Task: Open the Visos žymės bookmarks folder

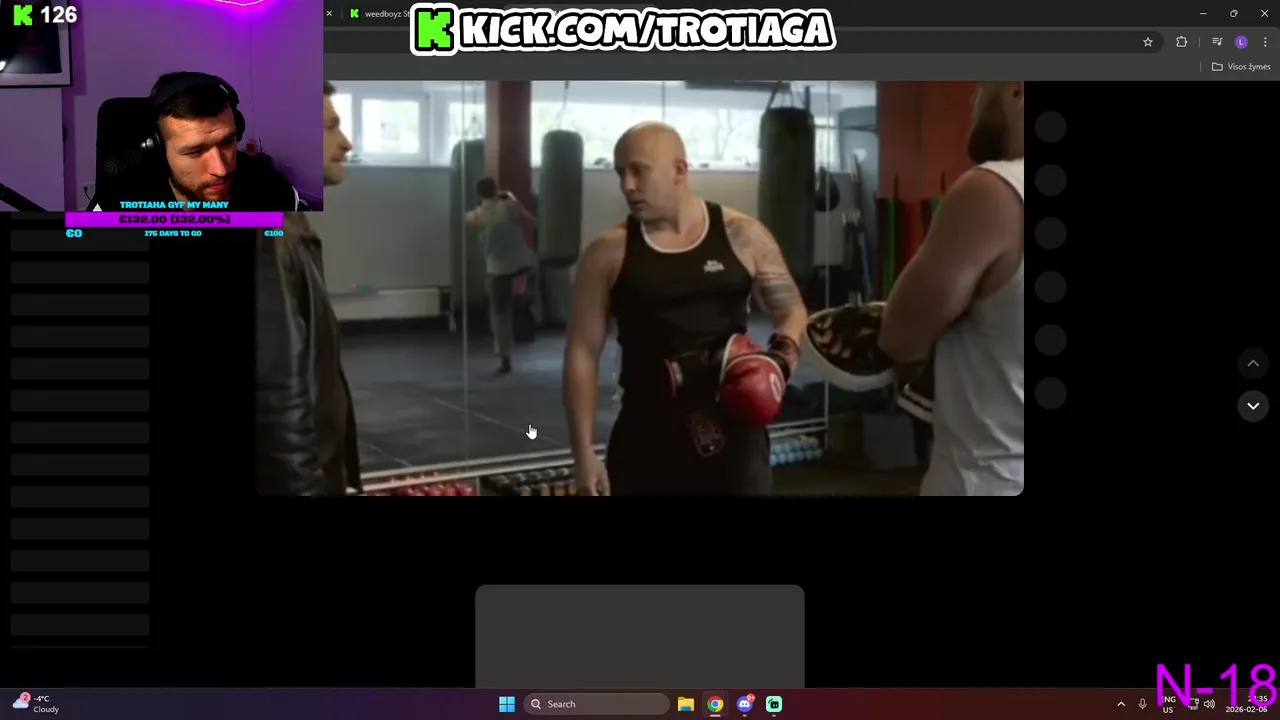Action: tap(1241, 67)
